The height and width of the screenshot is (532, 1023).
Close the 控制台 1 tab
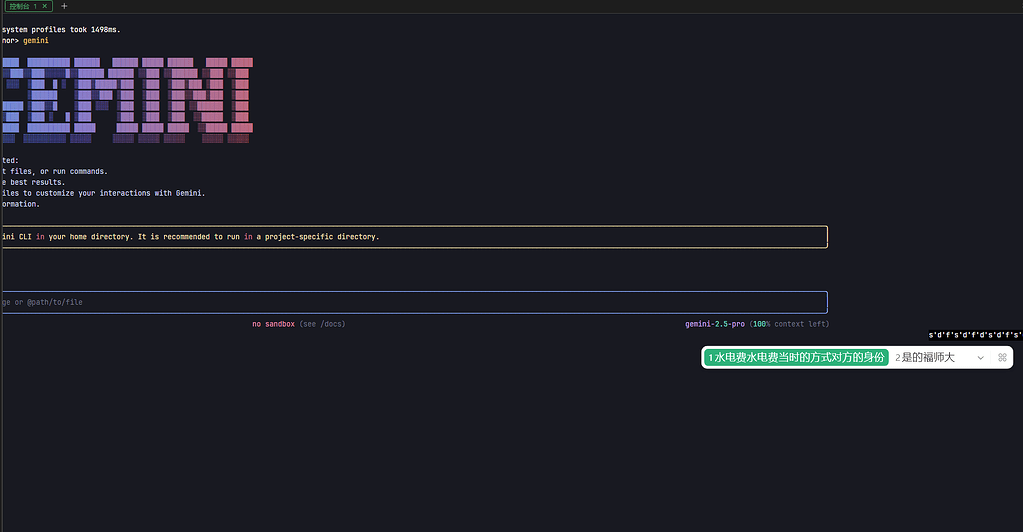[x=44, y=6]
